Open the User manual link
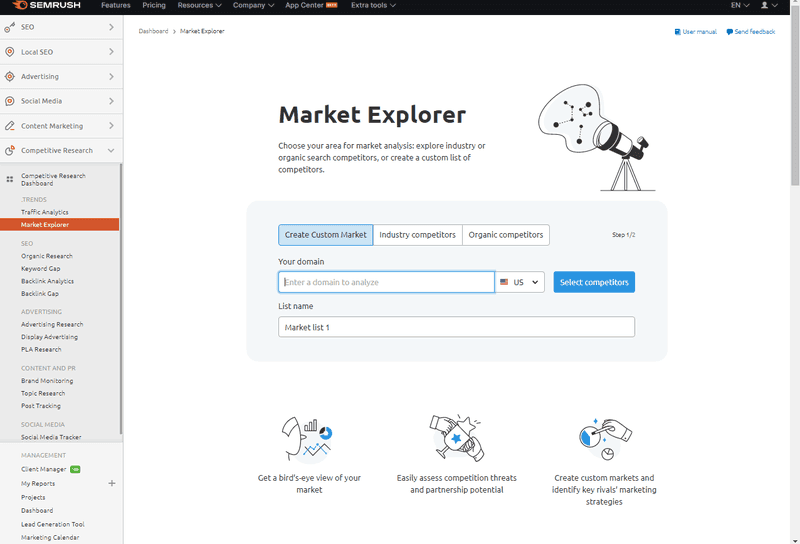 (695, 32)
